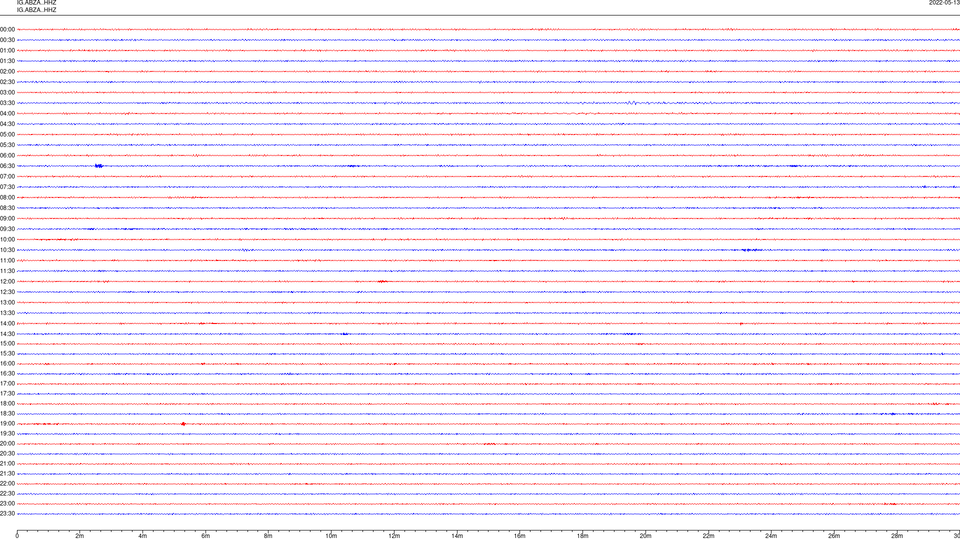Click the 01:30 row label
960x540 pixels.
click(x=7, y=61)
